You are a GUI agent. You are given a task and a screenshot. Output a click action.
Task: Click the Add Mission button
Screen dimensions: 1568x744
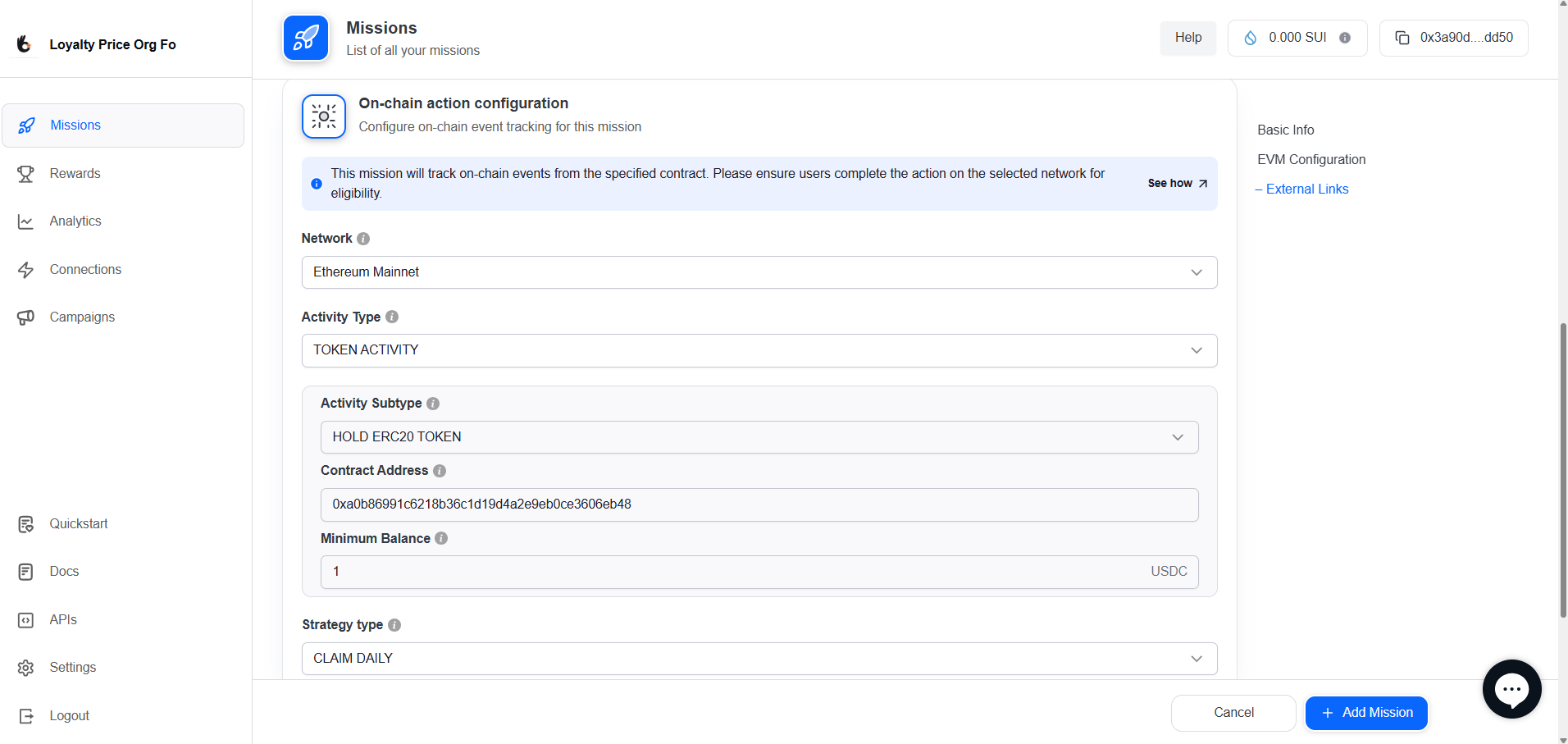pyautogui.click(x=1366, y=713)
